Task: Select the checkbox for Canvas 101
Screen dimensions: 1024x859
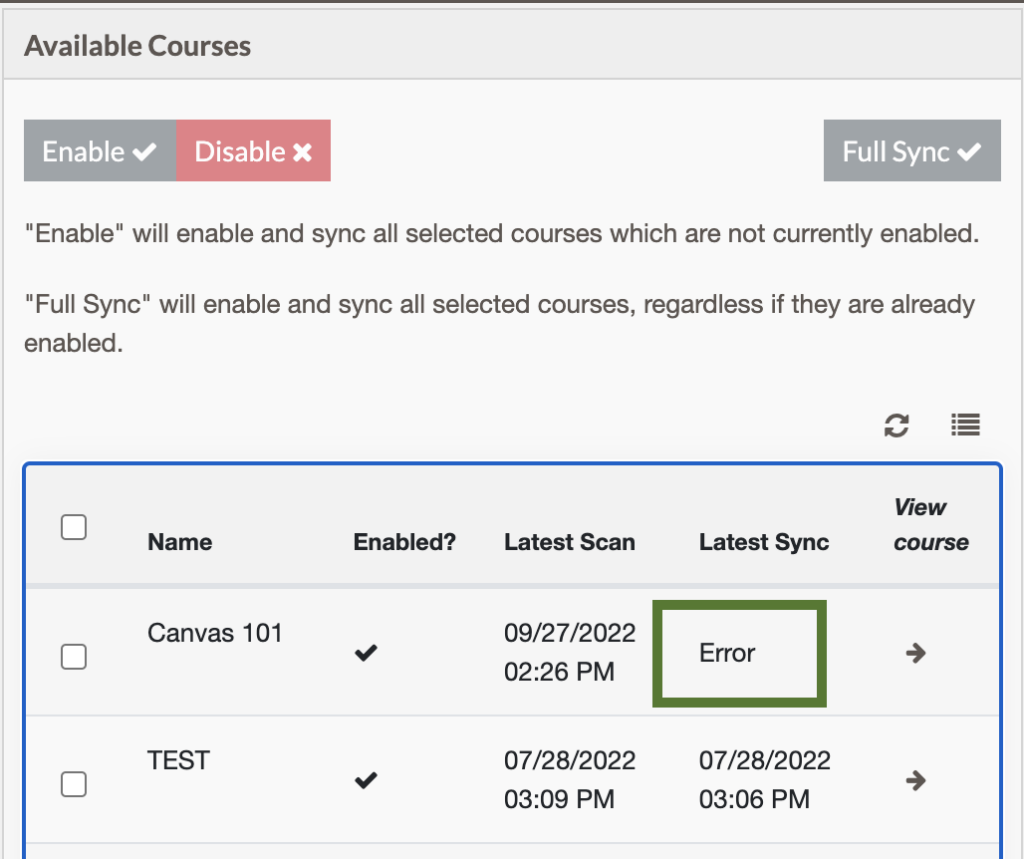Action: 73,657
